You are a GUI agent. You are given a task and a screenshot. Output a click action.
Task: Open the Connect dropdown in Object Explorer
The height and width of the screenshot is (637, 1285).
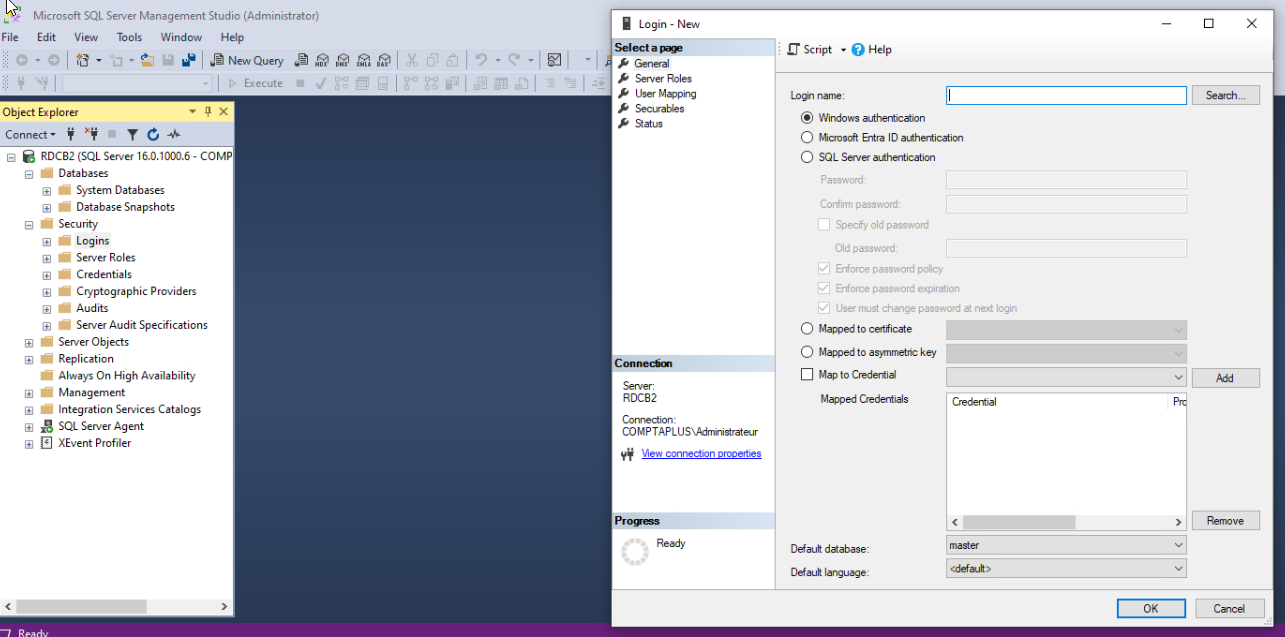click(x=30, y=134)
